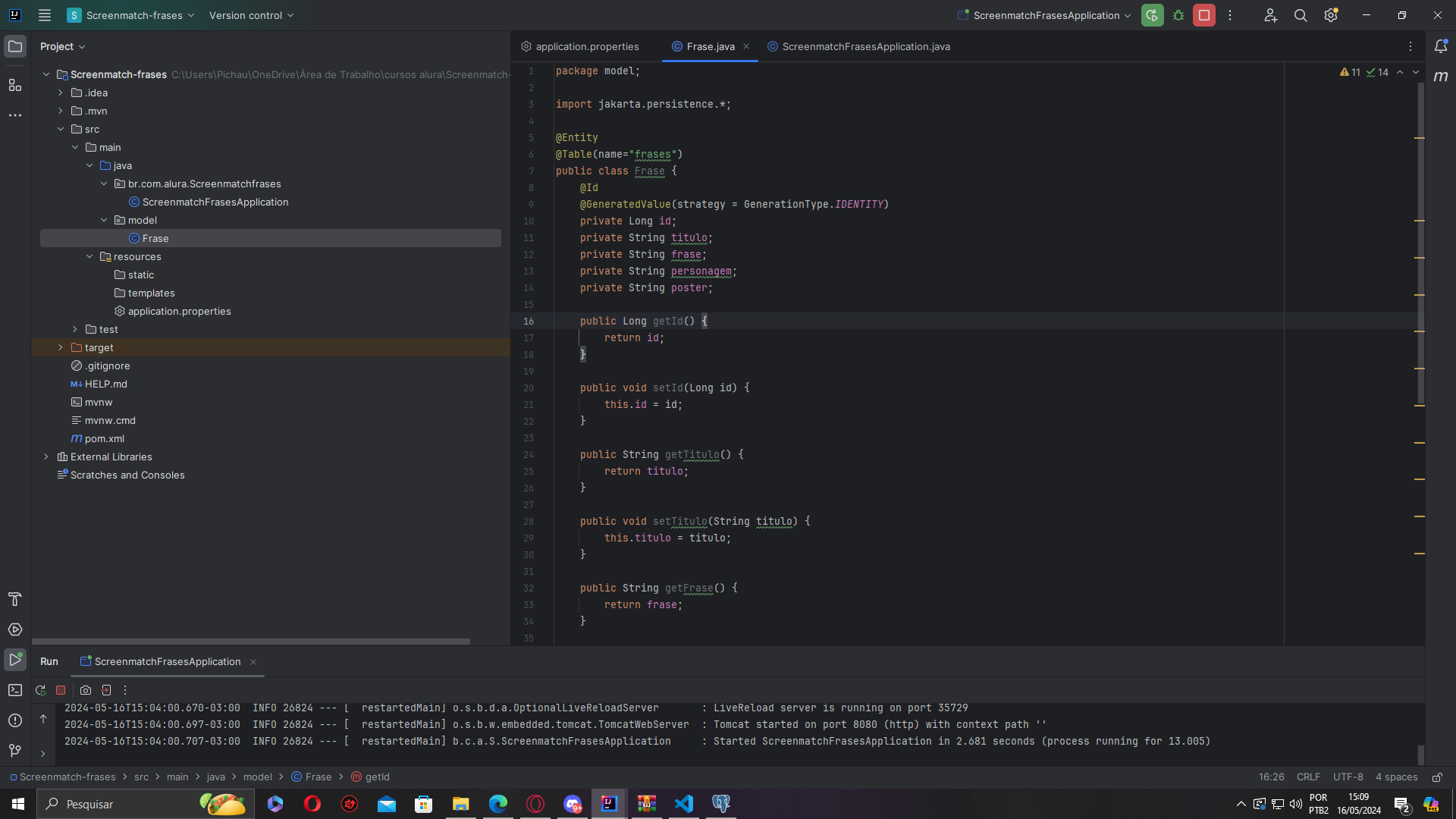Click the warnings count indicator in editor

click(x=1350, y=72)
